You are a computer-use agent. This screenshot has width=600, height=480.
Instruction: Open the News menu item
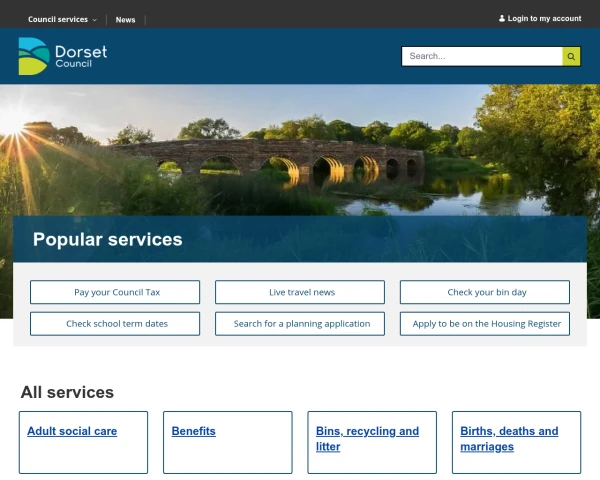126,20
